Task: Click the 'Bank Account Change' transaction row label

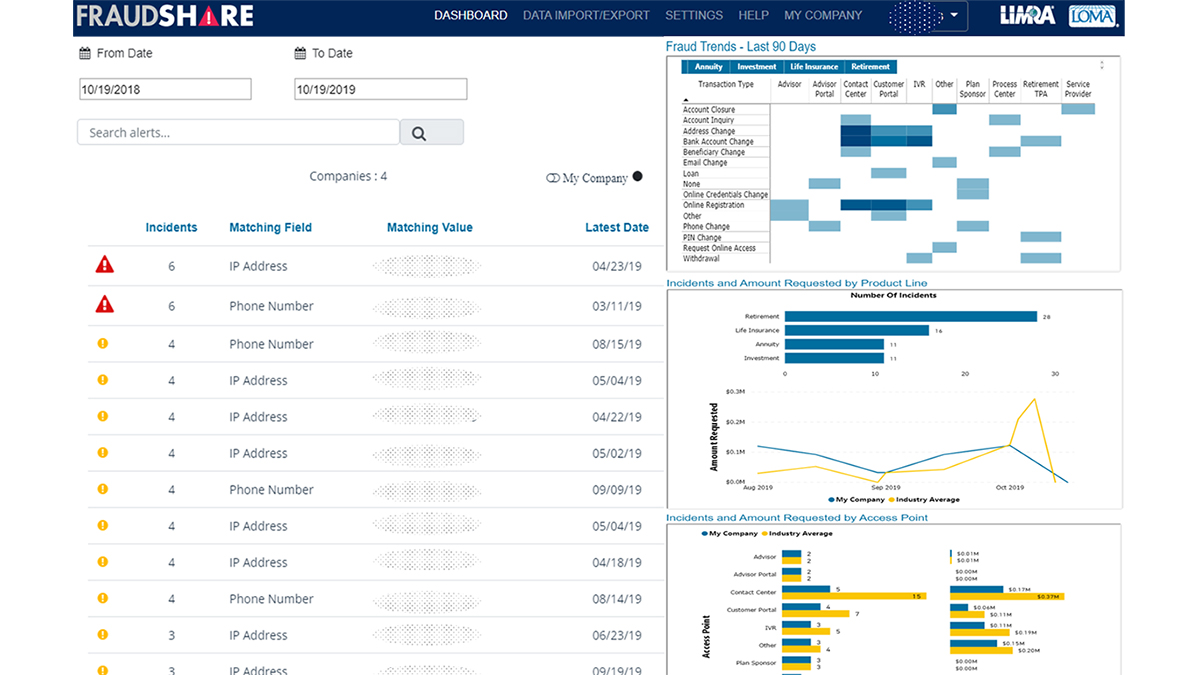Action: (x=718, y=142)
